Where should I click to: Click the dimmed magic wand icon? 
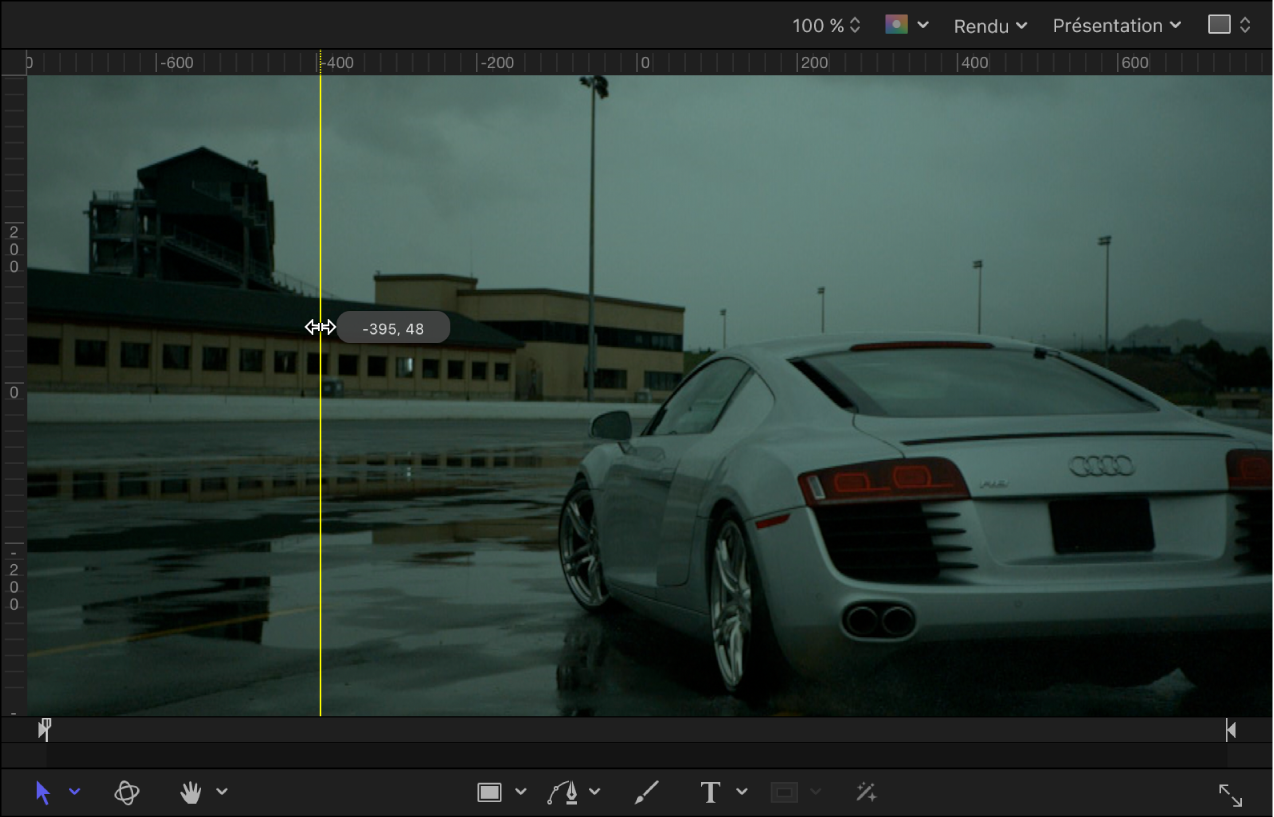[866, 793]
